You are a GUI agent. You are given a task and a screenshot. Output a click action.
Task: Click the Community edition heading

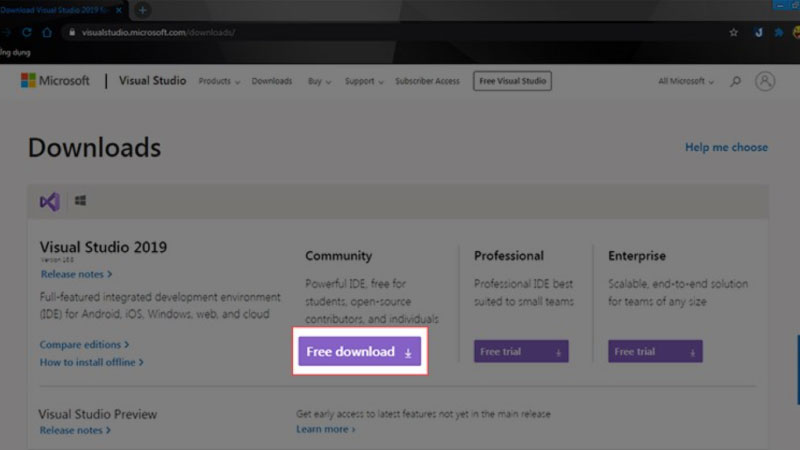tap(339, 256)
